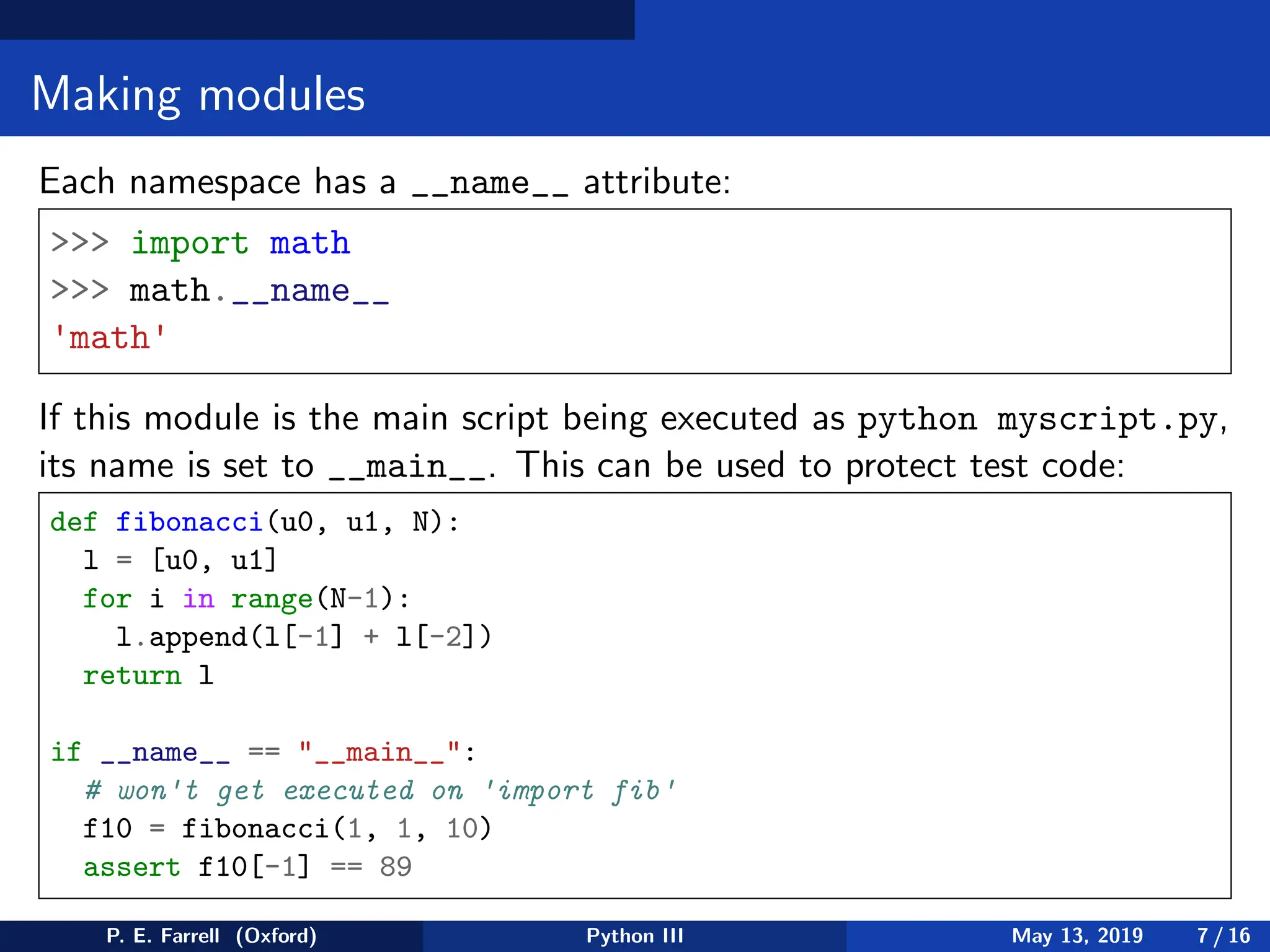Click the 'Python III' footer title
Screen dimensions: 1270x952
coord(635,936)
